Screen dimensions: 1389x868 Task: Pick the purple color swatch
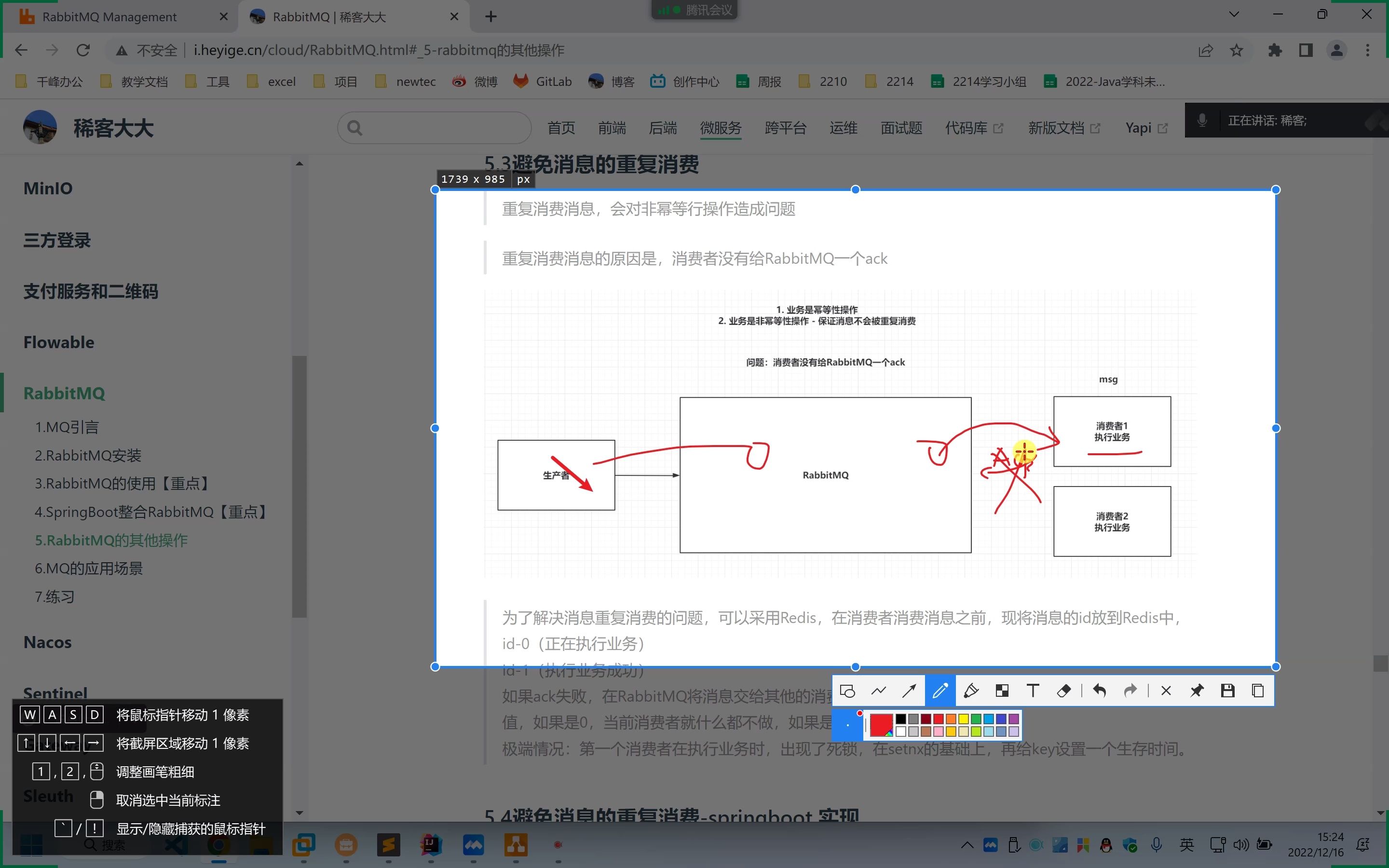pyautogui.click(x=1014, y=719)
